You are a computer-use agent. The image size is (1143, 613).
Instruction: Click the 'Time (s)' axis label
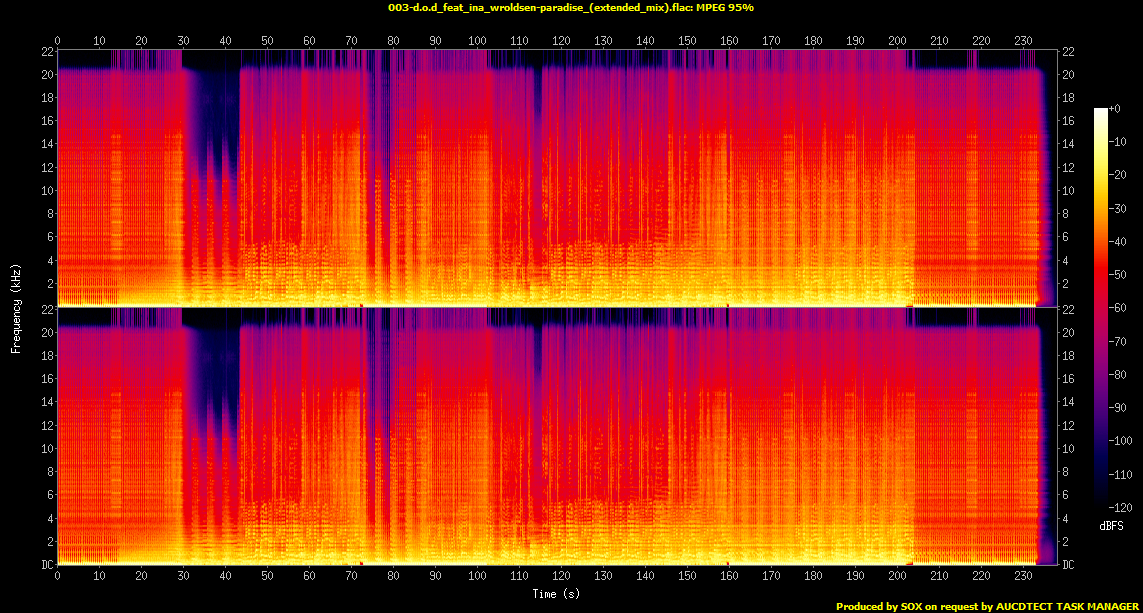(556, 593)
